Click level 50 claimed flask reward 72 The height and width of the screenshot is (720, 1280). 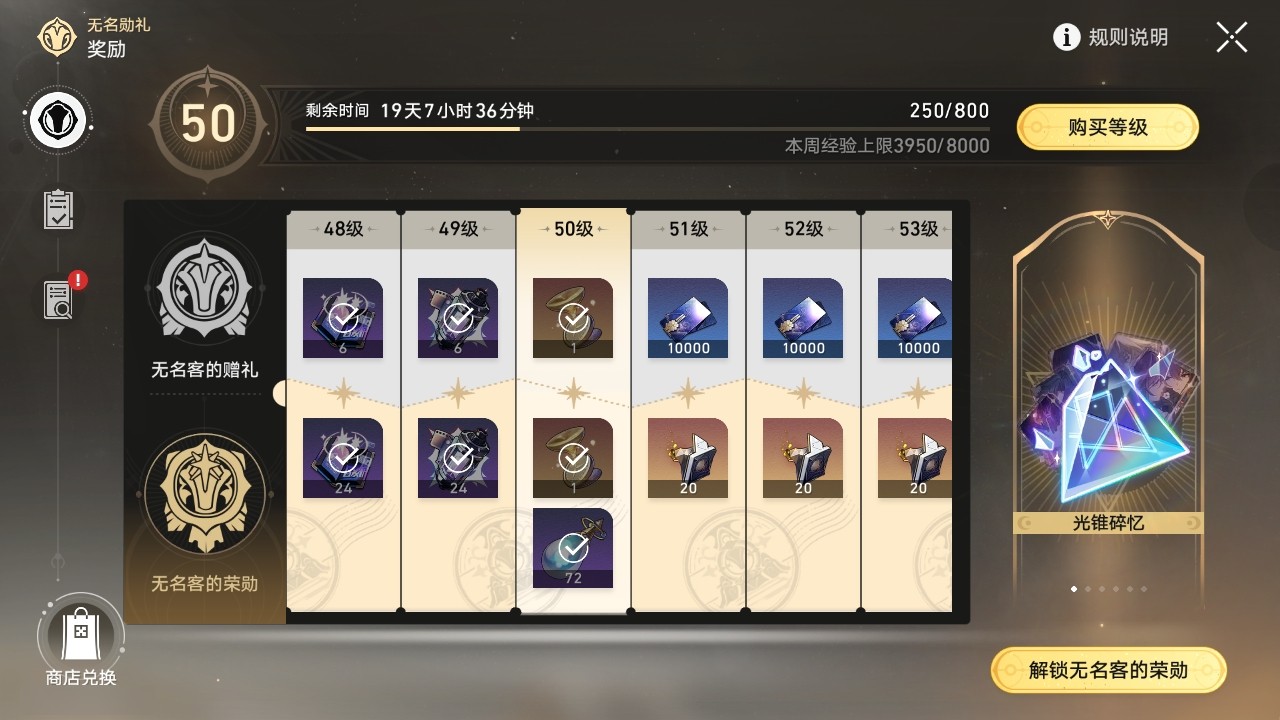point(573,548)
